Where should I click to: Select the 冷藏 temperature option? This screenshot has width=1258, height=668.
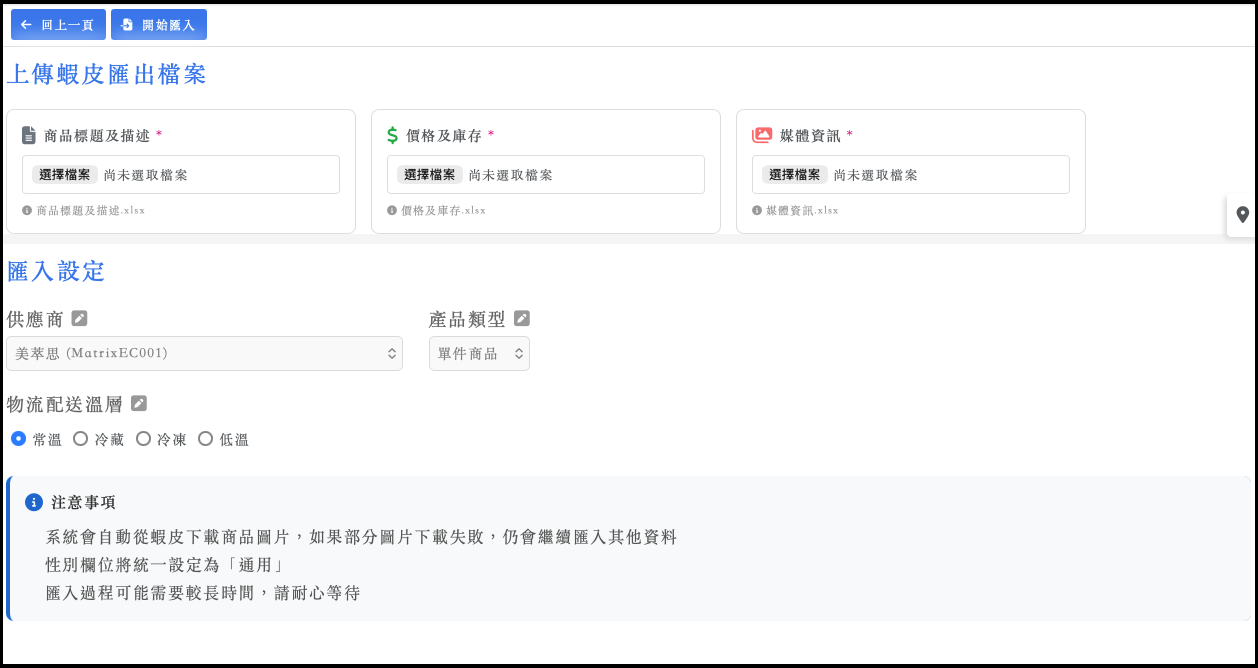point(80,438)
